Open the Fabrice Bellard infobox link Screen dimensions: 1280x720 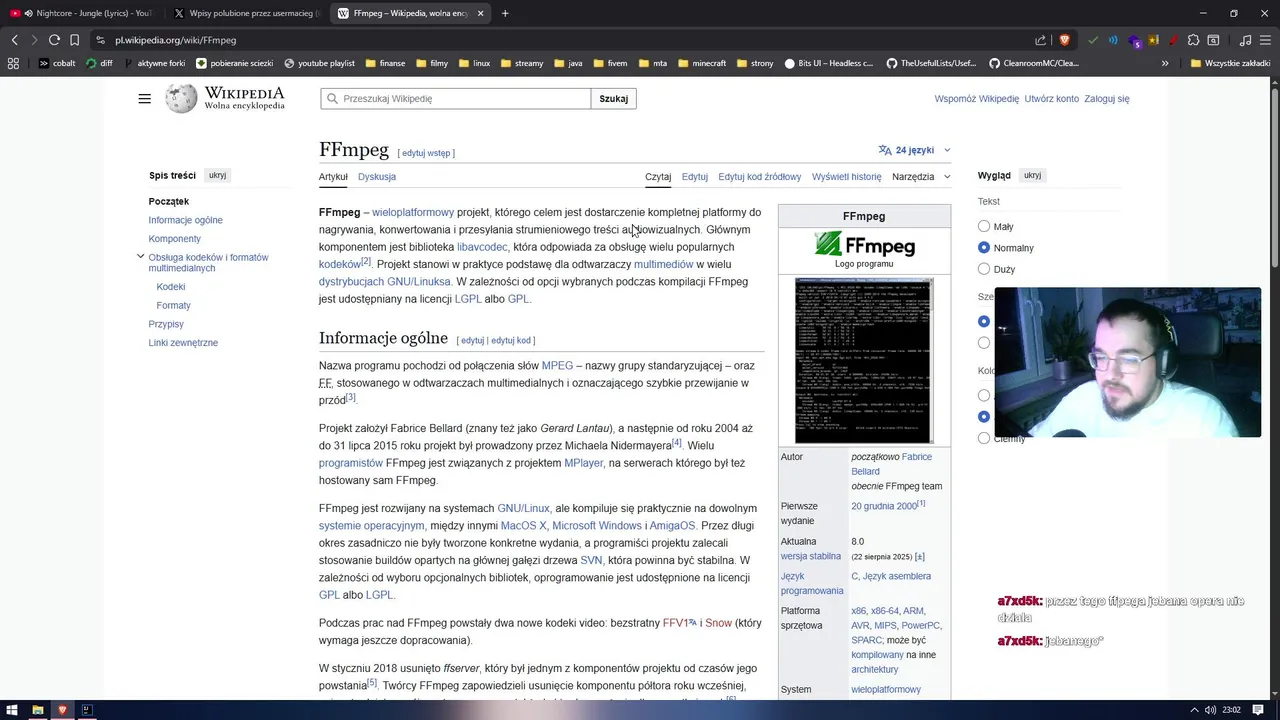pyautogui.click(x=891, y=464)
